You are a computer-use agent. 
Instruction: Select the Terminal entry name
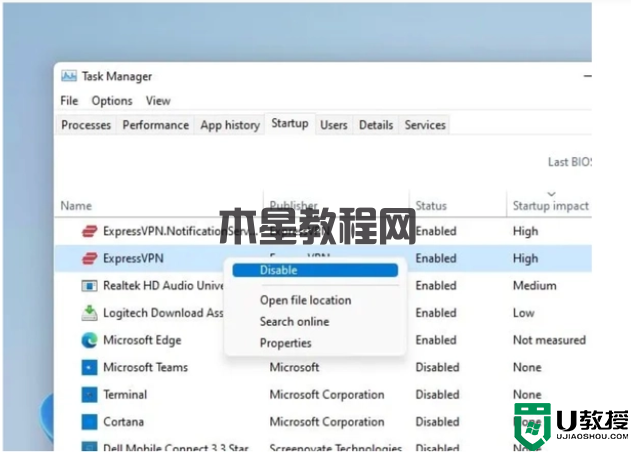tap(125, 394)
